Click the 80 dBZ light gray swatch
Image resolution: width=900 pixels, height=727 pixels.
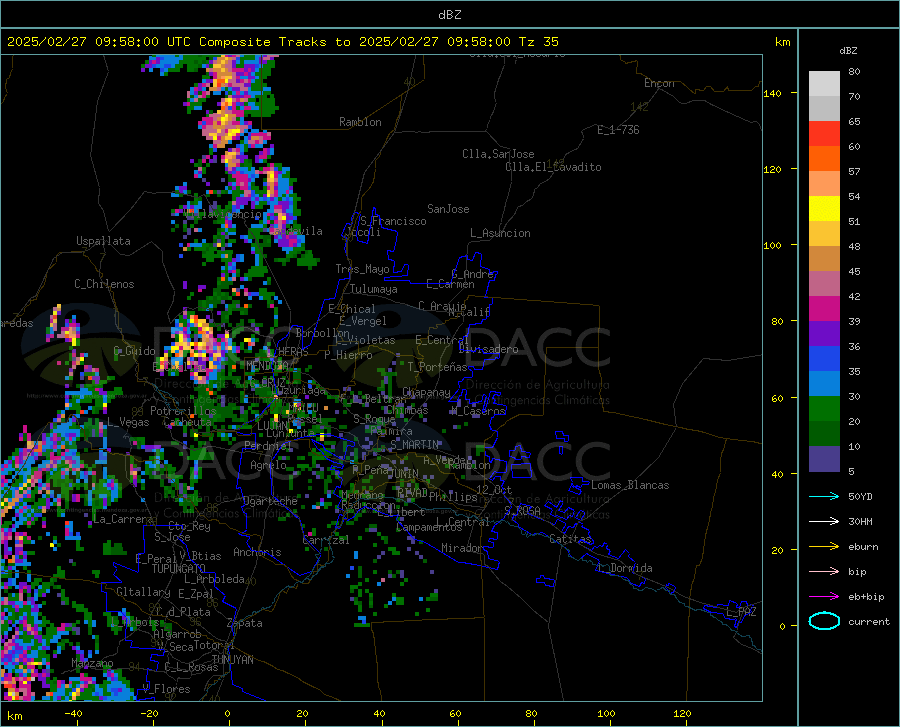(x=824, y=83)
